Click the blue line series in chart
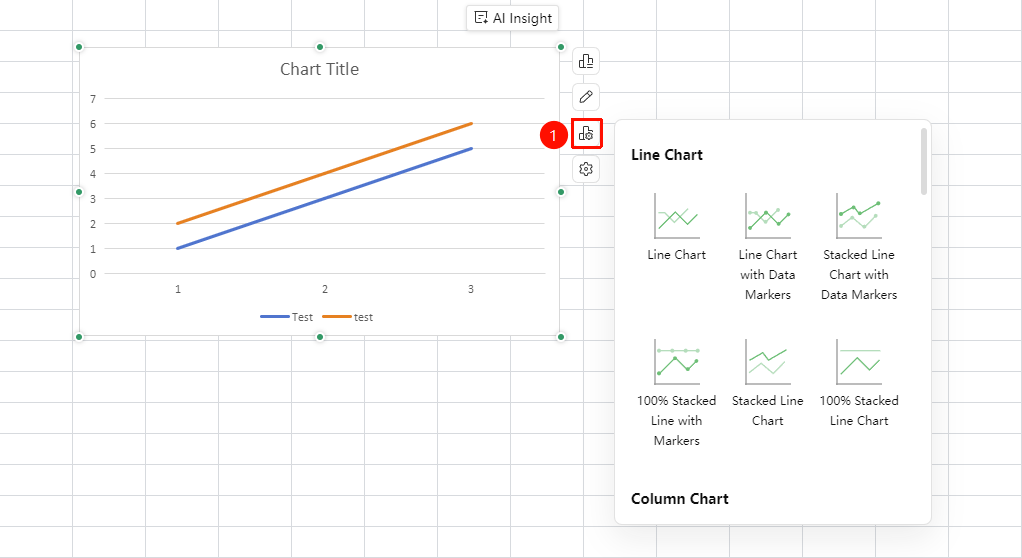1022x558 pixels. click(x=325, y=198)
